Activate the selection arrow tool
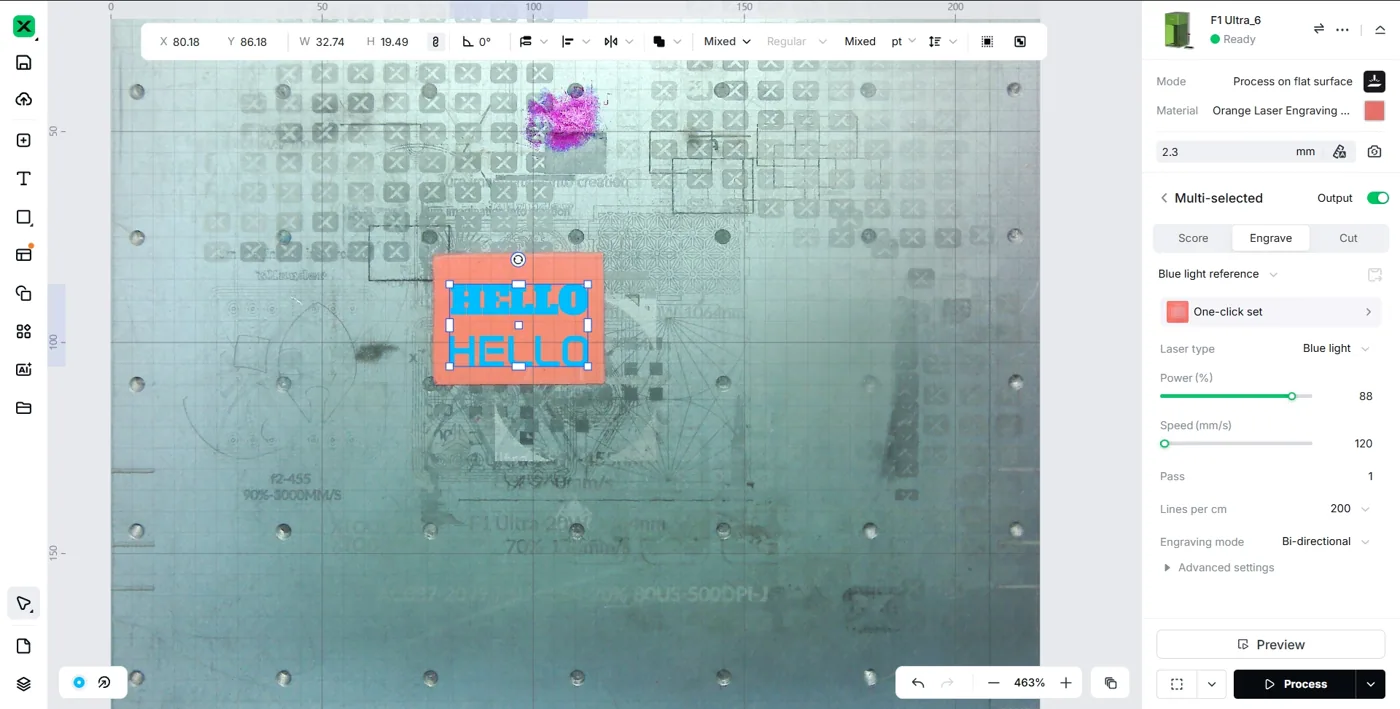The width and height of the screenshot is (1400, 709). pos(24,603)
